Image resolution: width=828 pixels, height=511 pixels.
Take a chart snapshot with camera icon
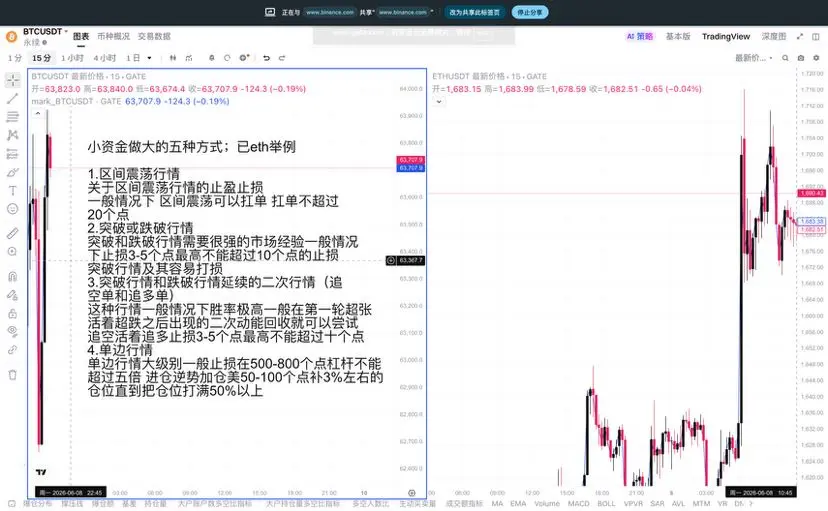tap(801, 58)
